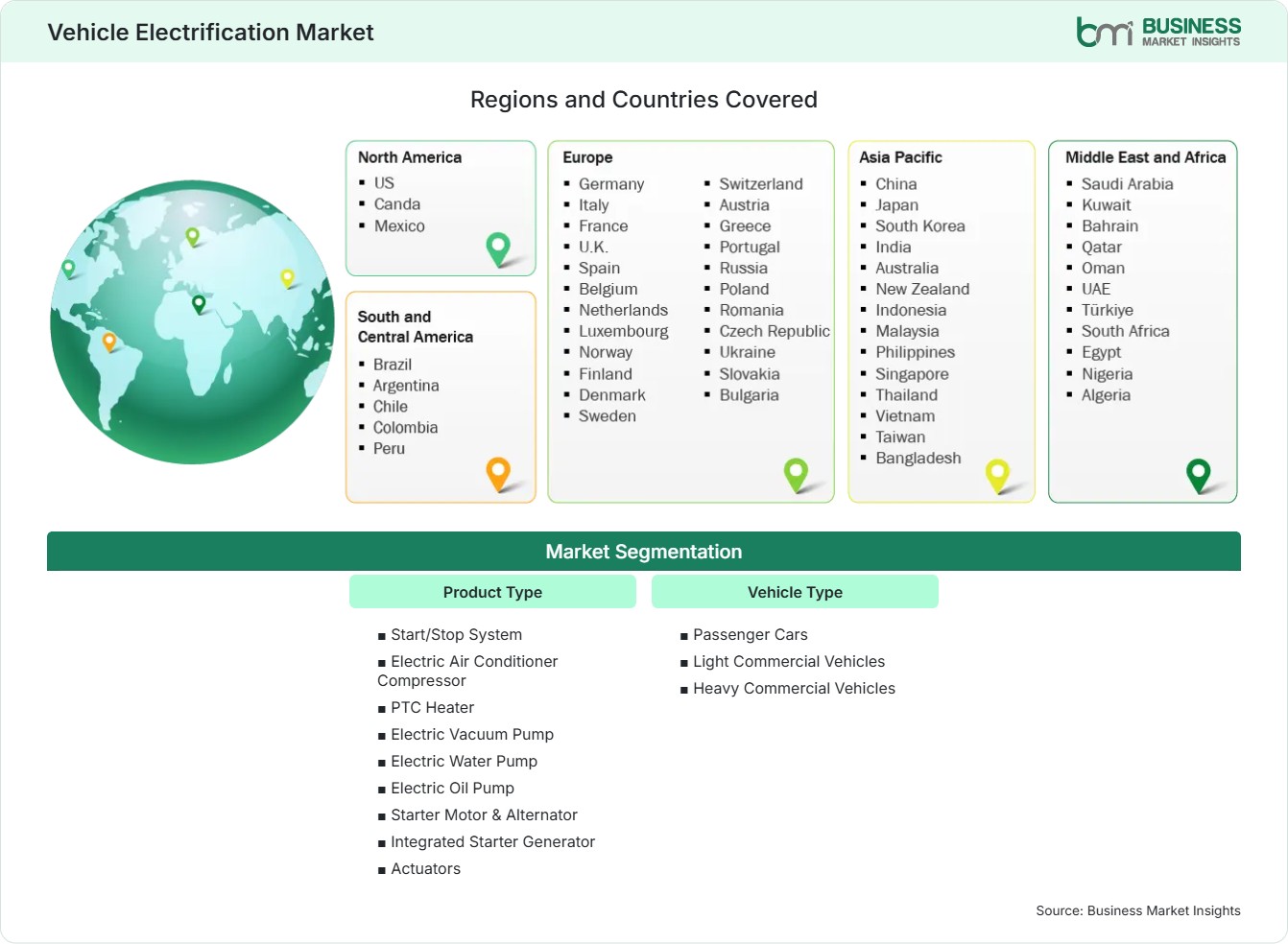Click the orange pin on globe's South America
Viewport: 1288px width, 944px height.
coord(109,342)
